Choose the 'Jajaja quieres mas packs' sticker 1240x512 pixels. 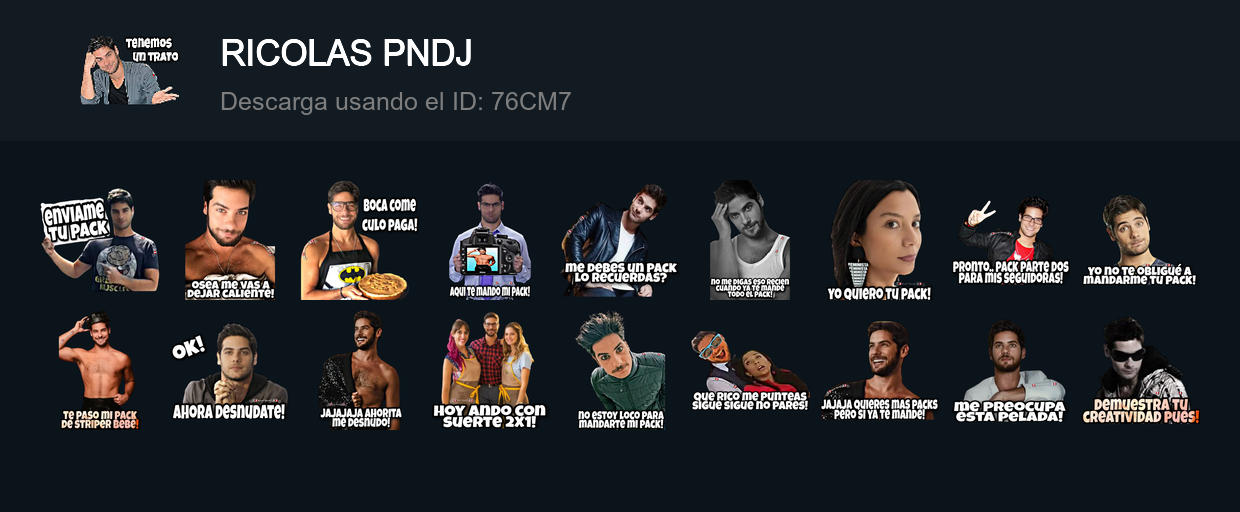(x=880, y=371)
